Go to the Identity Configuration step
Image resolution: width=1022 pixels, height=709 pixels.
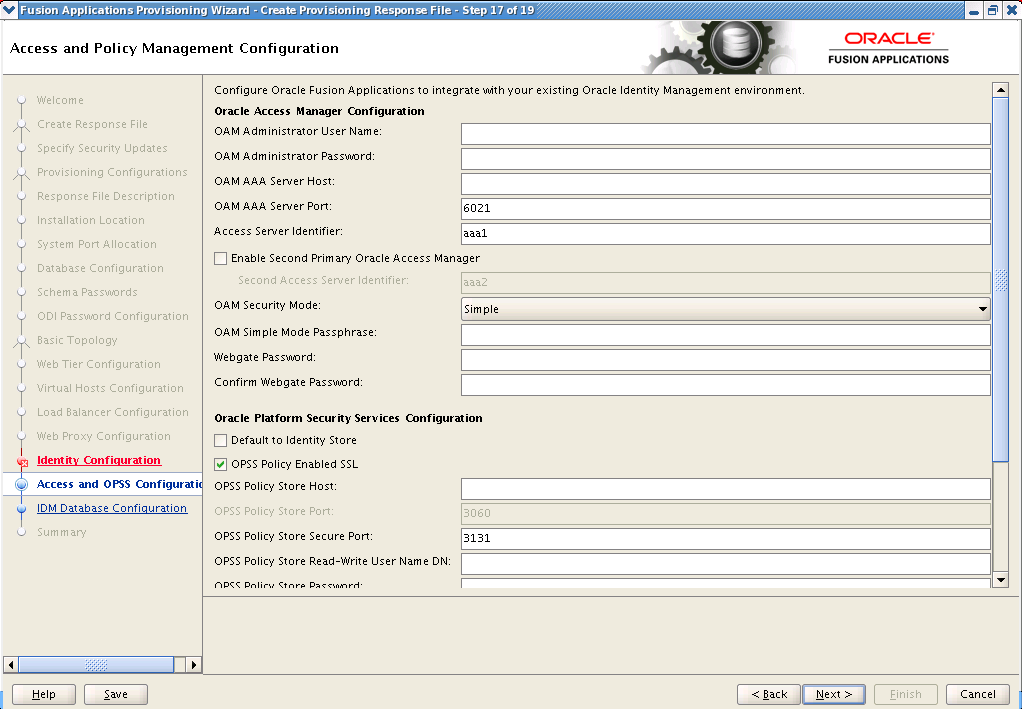[x=98, y=460]
